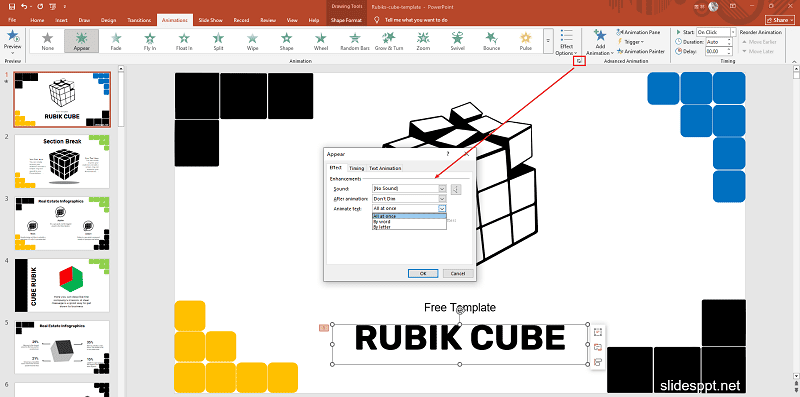Click the 'Free Template' text on slide

[x=460, y=307]
